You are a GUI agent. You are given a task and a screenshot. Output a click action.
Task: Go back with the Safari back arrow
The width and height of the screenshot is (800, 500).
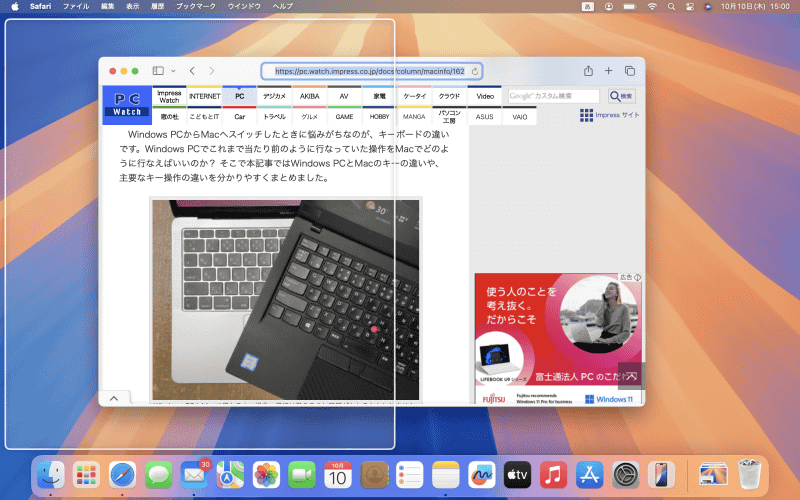192,71
